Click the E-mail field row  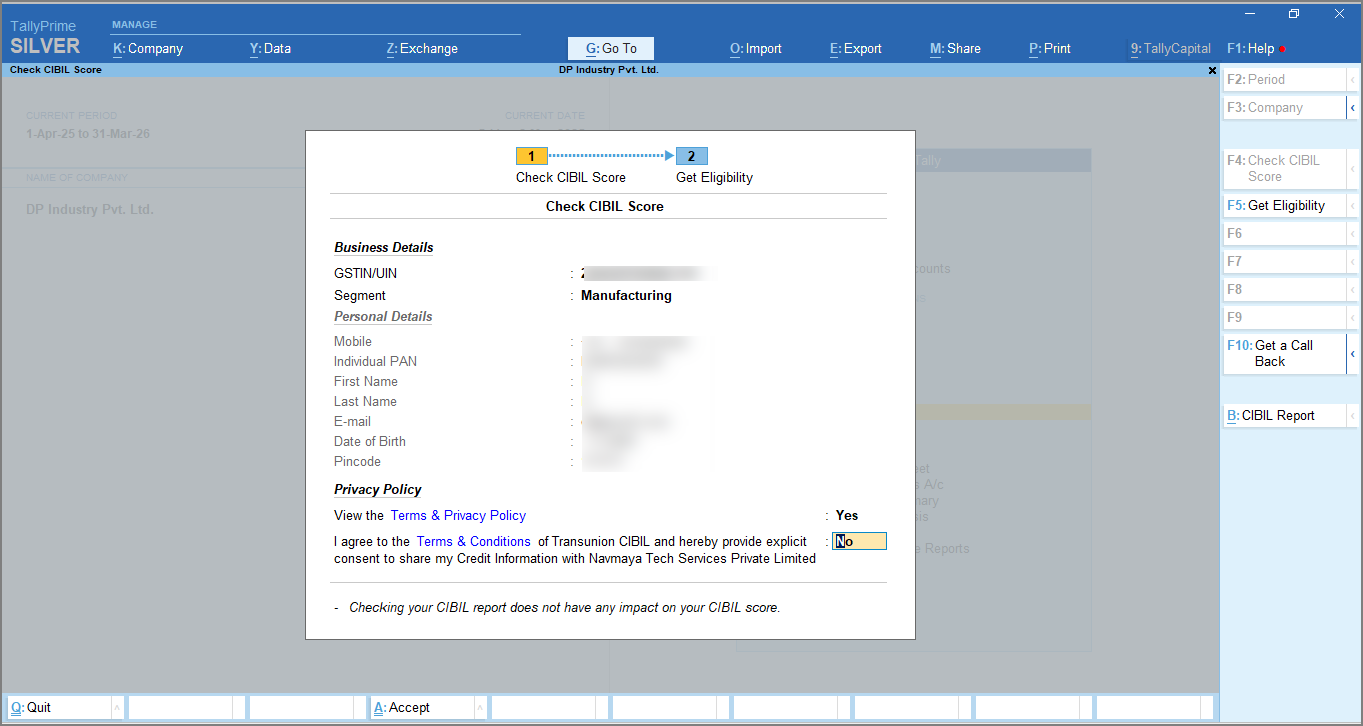[520, 421]
